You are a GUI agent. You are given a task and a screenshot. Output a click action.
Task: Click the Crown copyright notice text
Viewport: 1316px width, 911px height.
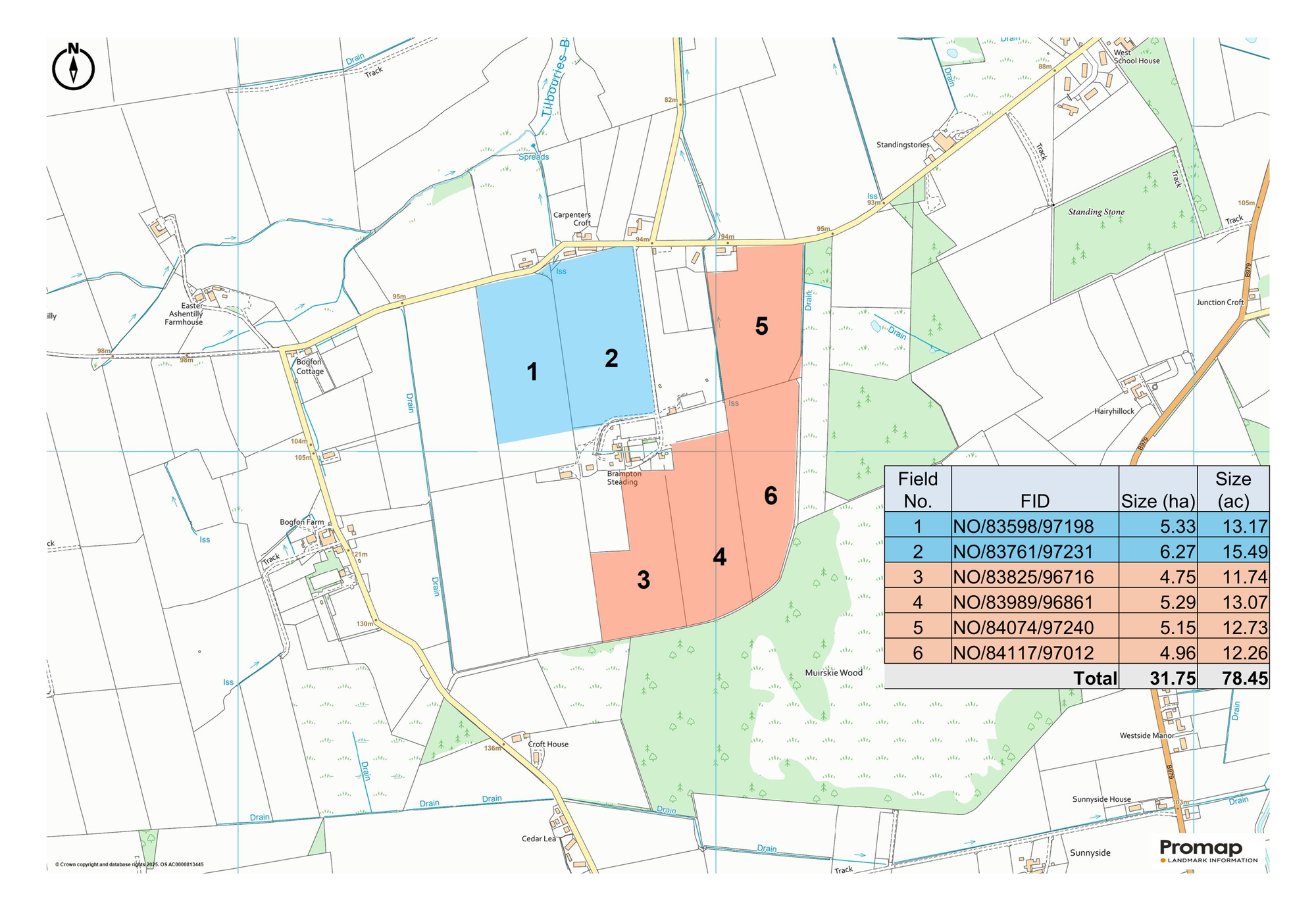coord(129,865)
